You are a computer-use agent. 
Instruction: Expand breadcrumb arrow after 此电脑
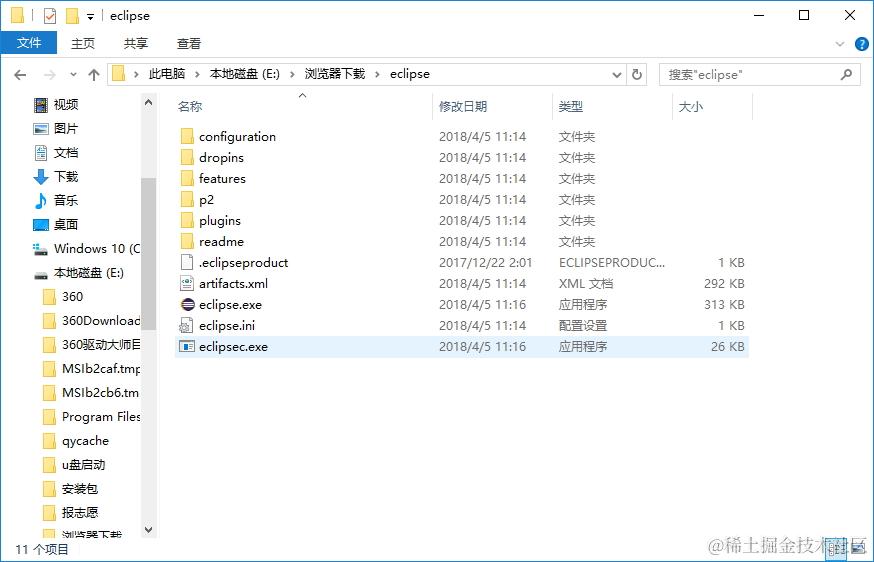pos(197,74)
